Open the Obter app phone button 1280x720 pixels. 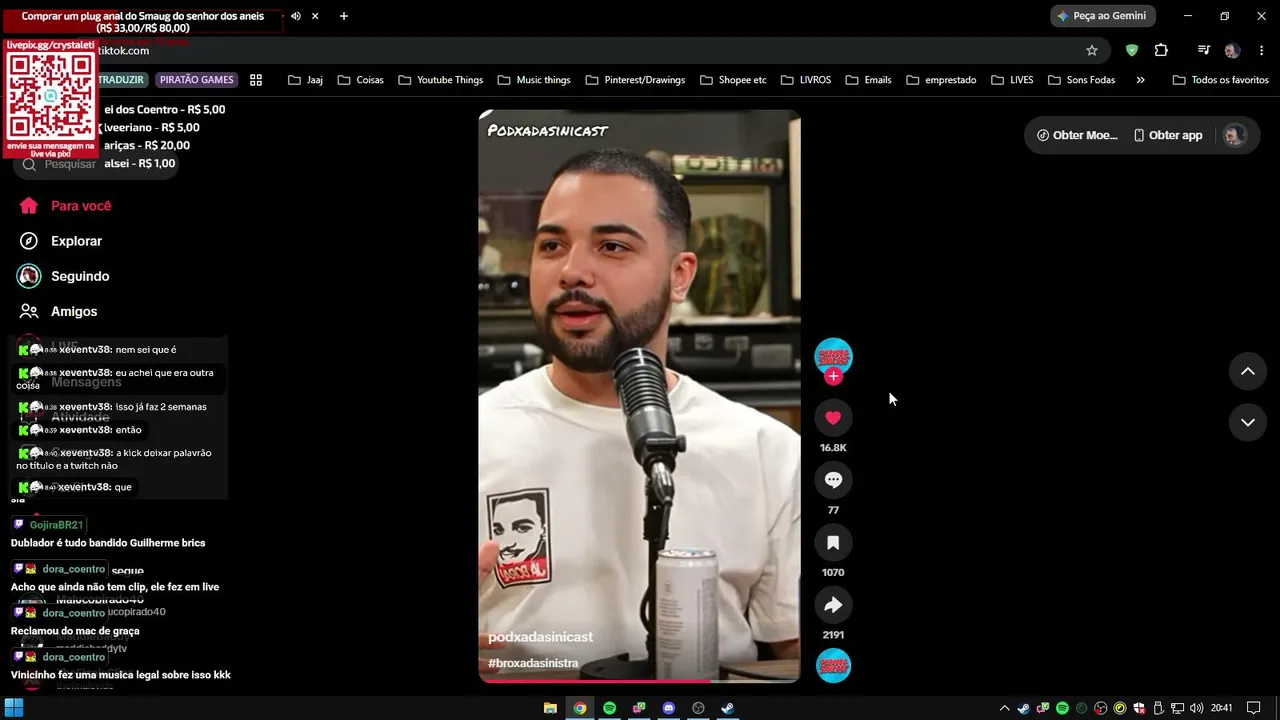tap(1168, 135)
